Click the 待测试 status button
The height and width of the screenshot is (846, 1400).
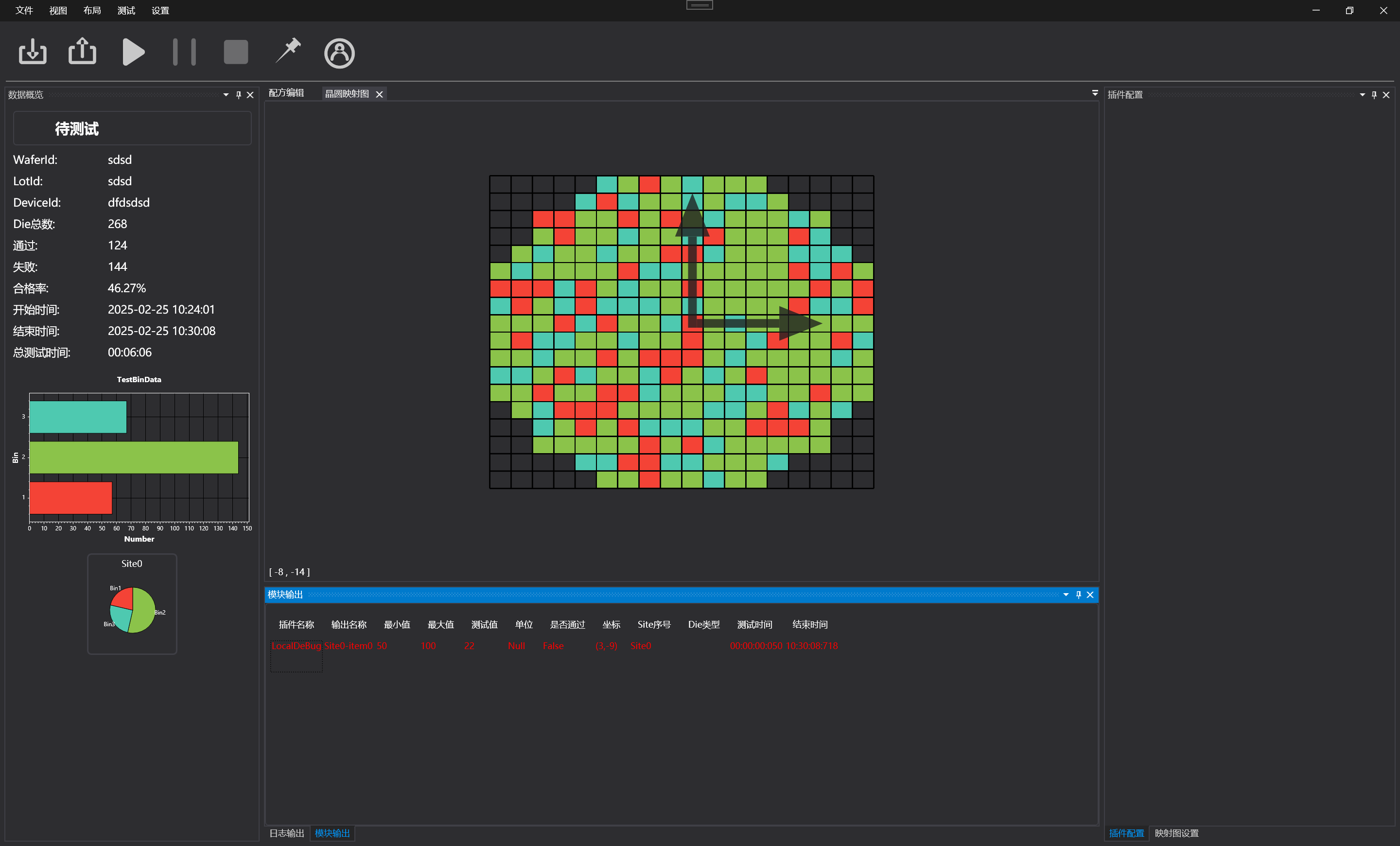[132, 128]
